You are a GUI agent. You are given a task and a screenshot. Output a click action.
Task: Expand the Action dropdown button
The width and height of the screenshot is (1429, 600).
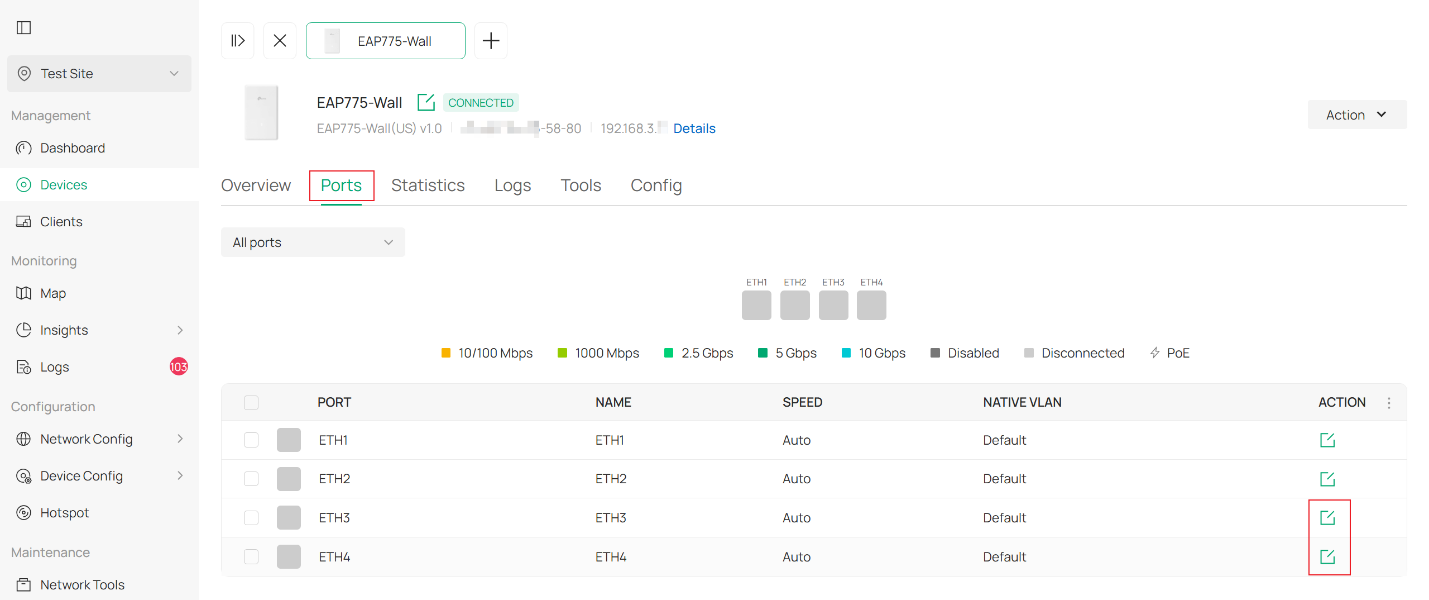tap(1356, 115)
